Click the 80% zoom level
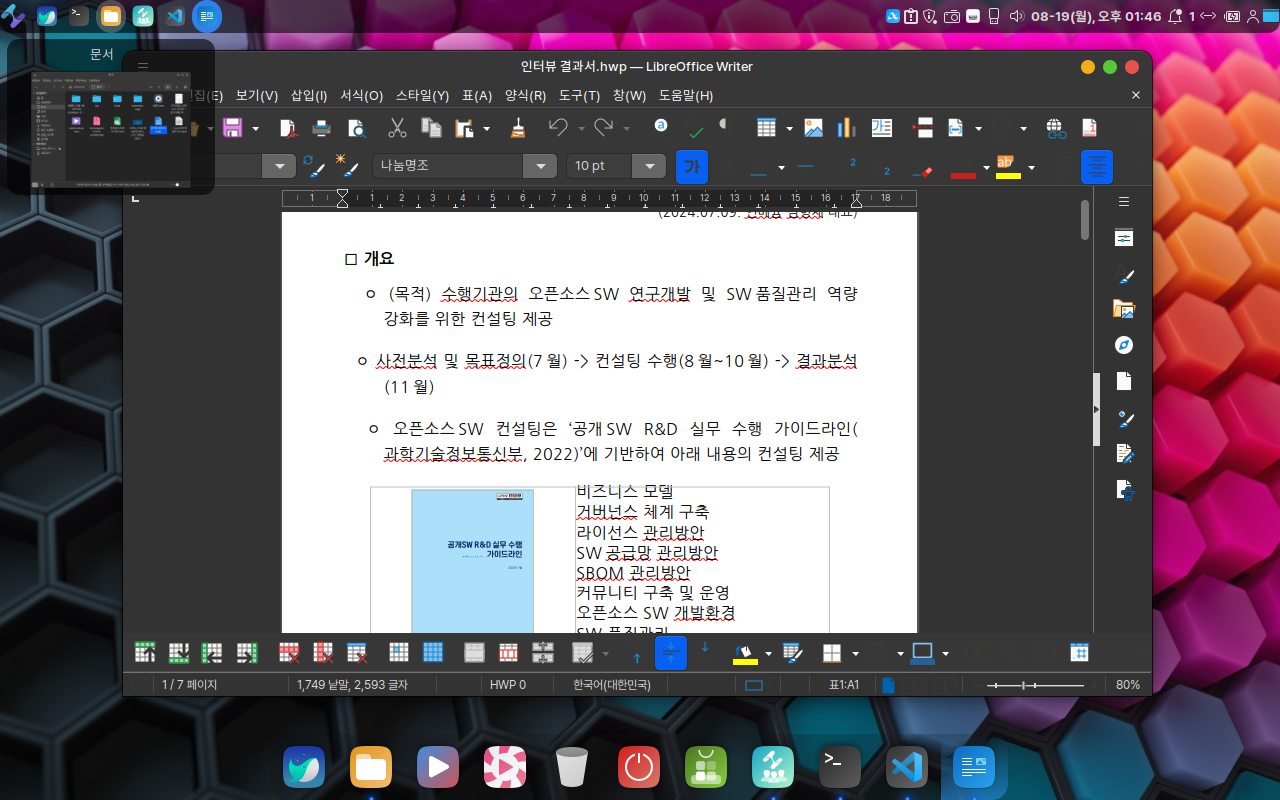Image resolution: width=1280 pixels, height=800 pixels. pos(1128,685)
